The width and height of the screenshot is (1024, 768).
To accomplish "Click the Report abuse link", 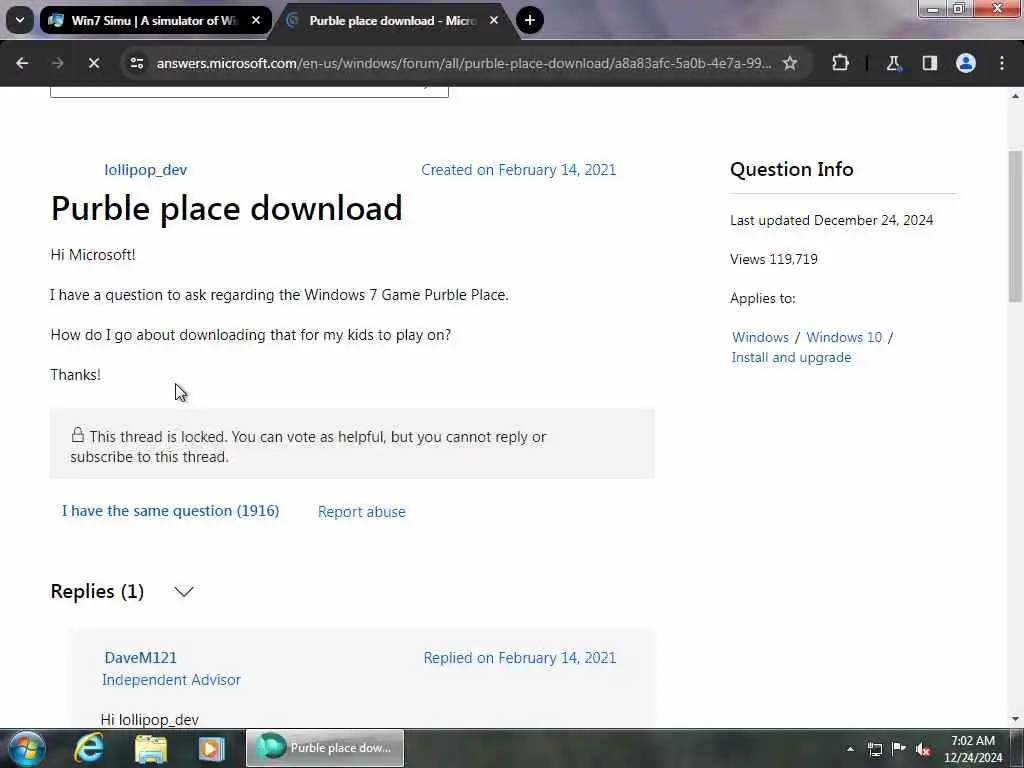I will tap(362, 511).
